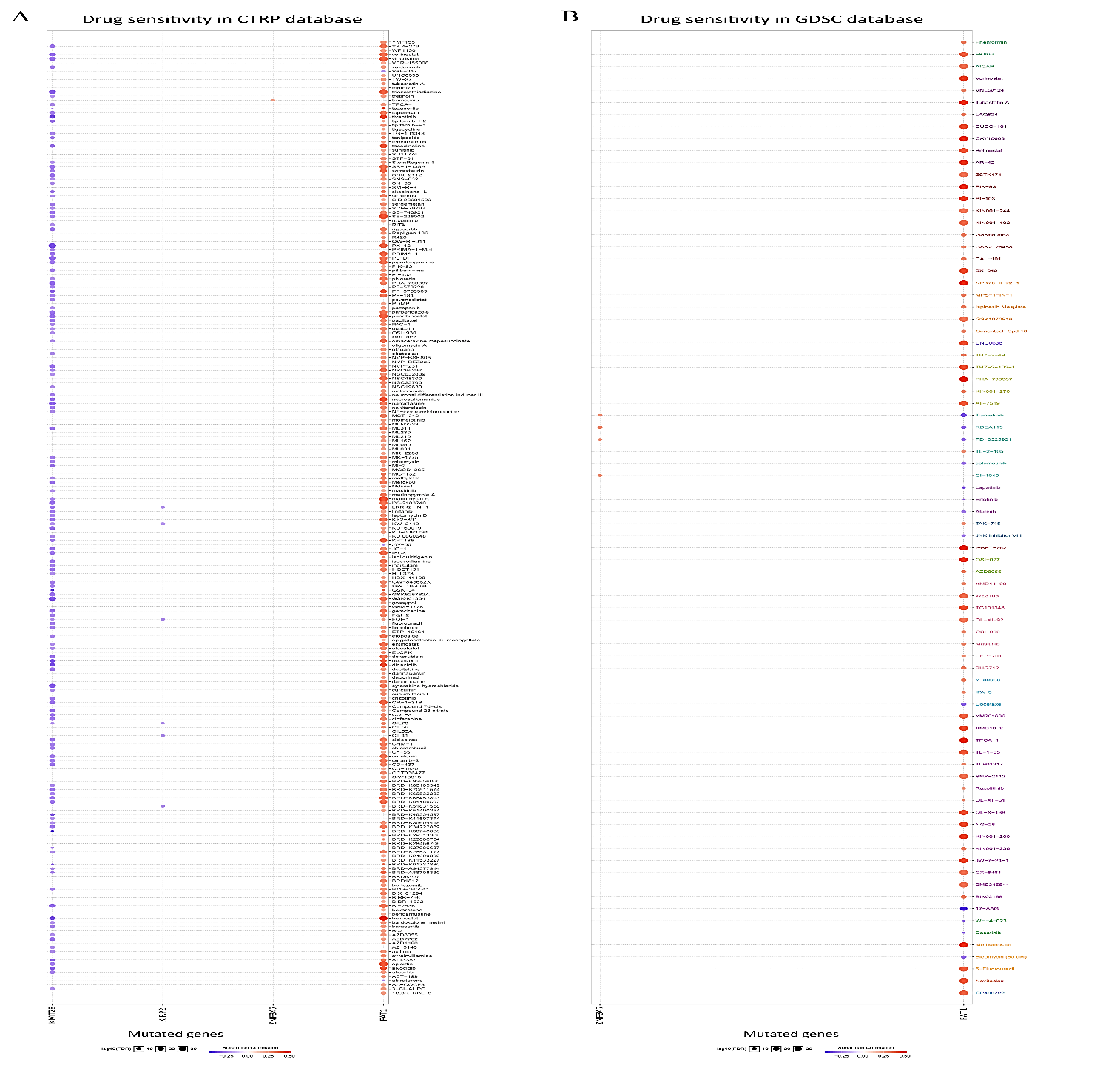This screenshot has width=1120, height=1065.
Task: Click the 'leptomycin B' drug label
Action: coord(408,515)
